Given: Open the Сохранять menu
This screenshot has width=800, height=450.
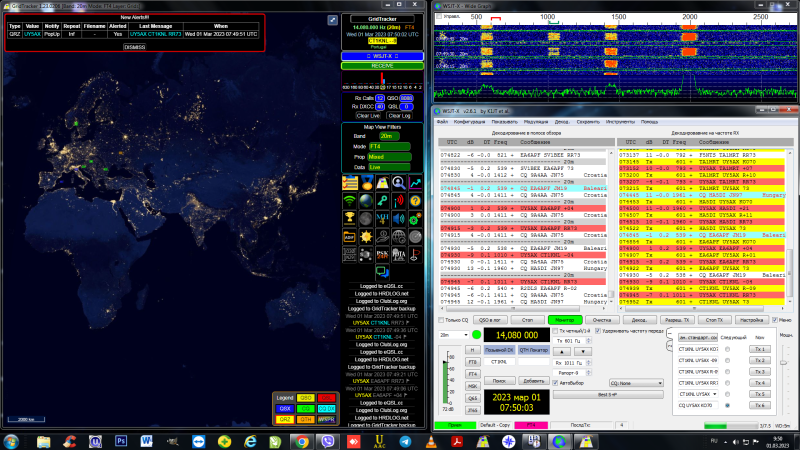Looking at the screenshot, I should point(588,122).
